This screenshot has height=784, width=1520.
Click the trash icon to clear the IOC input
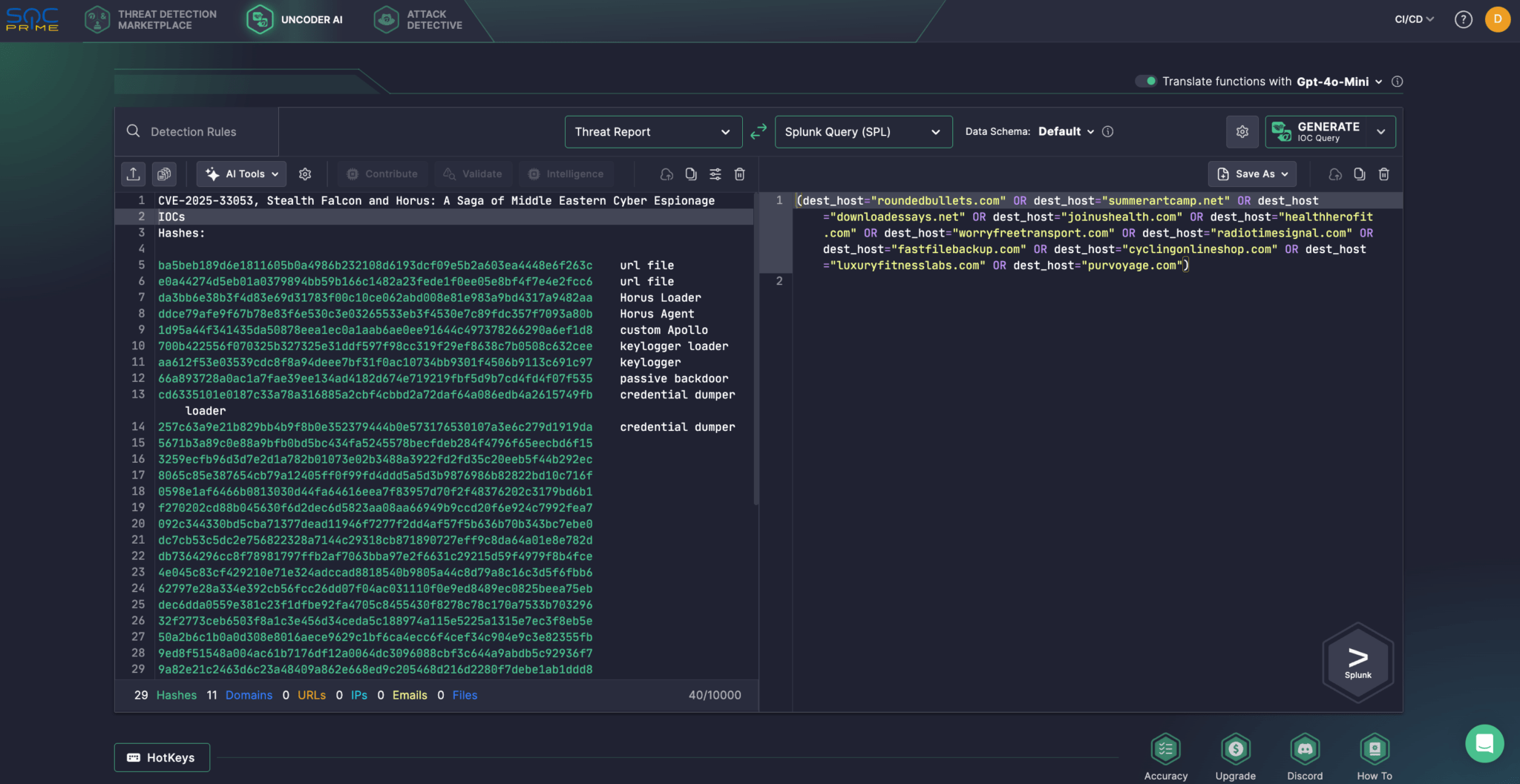pyautogui.click(x=739, y=174)
